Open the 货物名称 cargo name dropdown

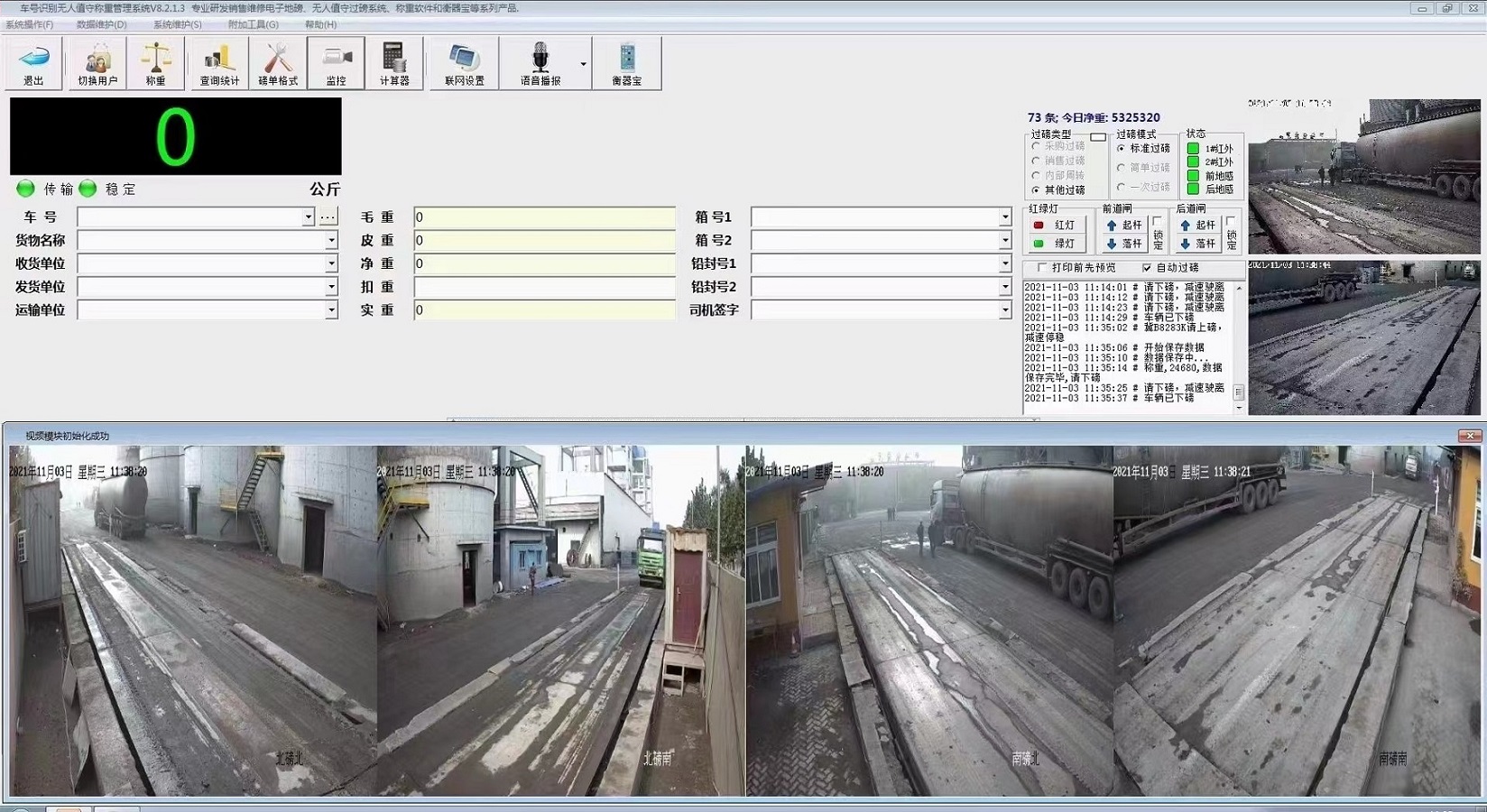point(333,240)
